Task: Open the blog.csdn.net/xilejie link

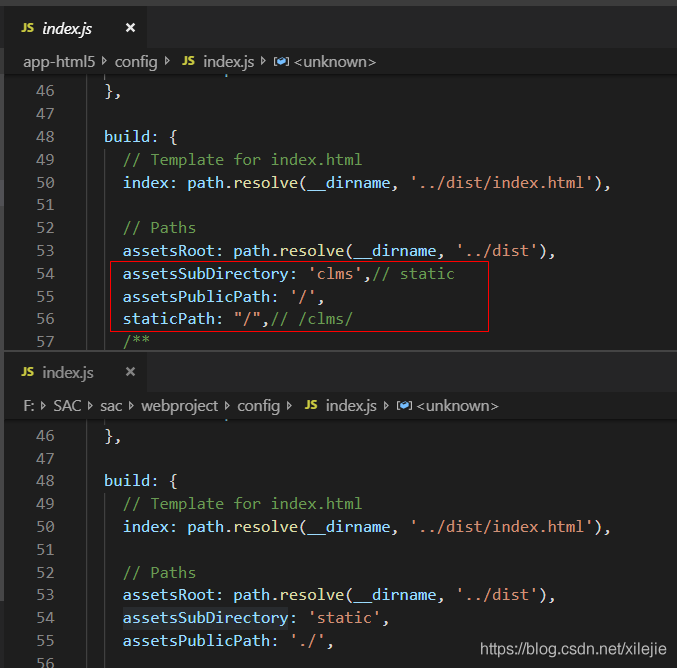Action: (x=573, y=649)
